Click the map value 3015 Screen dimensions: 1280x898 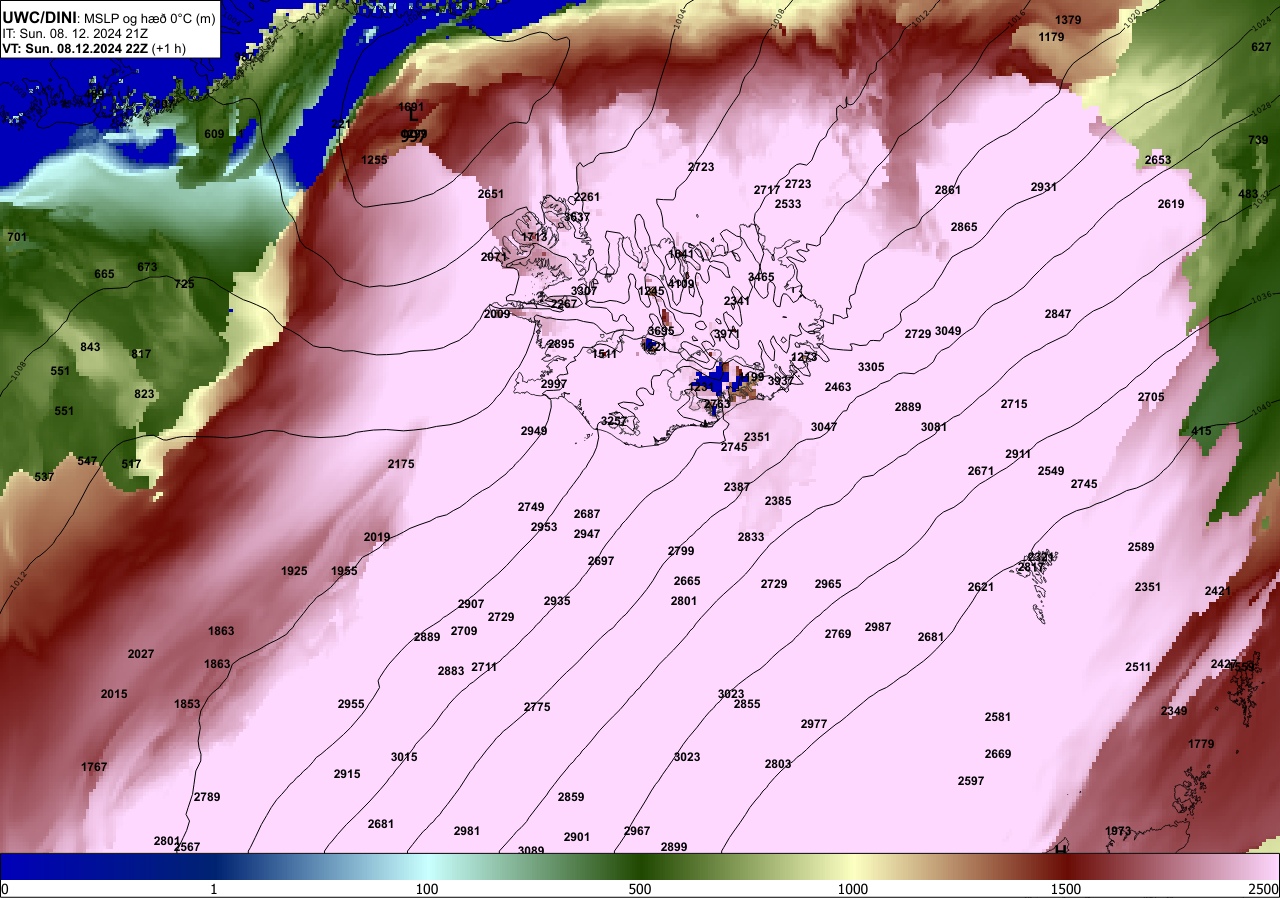pos(404,757)
